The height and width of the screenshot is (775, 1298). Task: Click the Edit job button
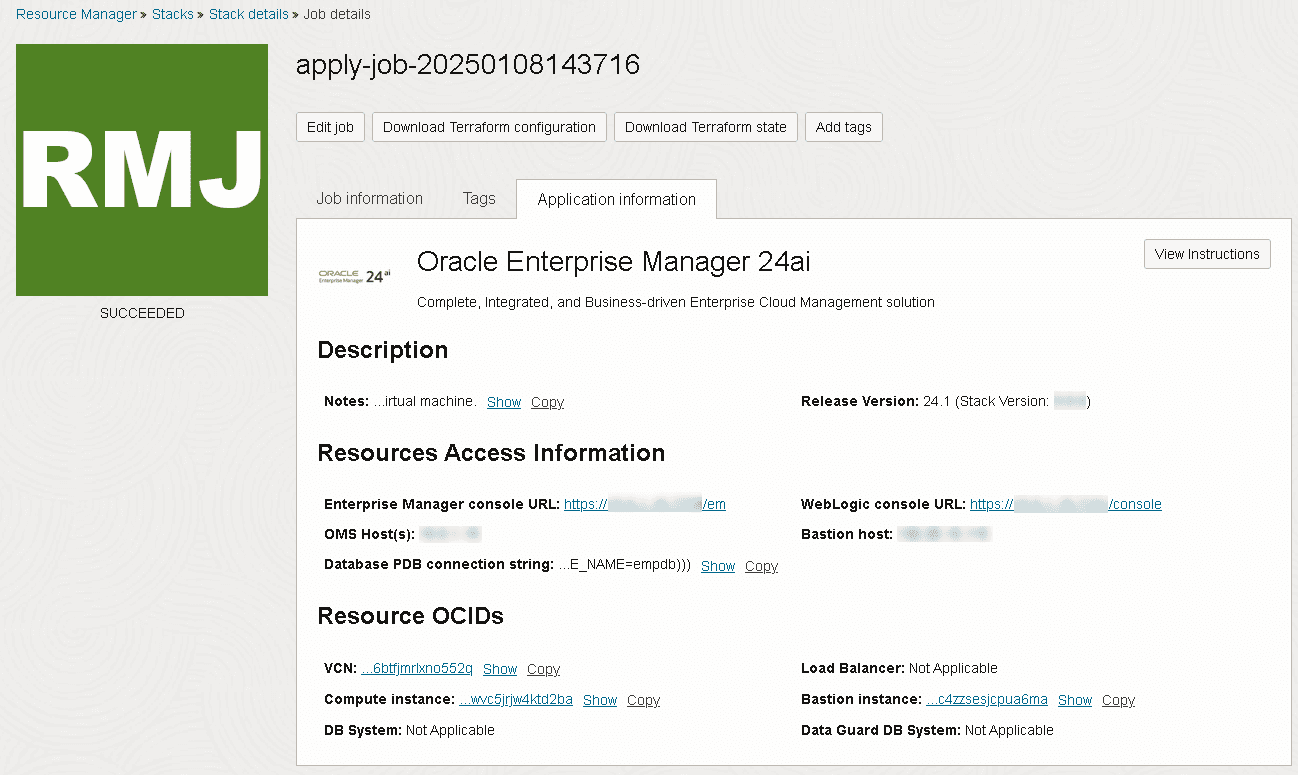pyautogui.click(x=331, y=127)
